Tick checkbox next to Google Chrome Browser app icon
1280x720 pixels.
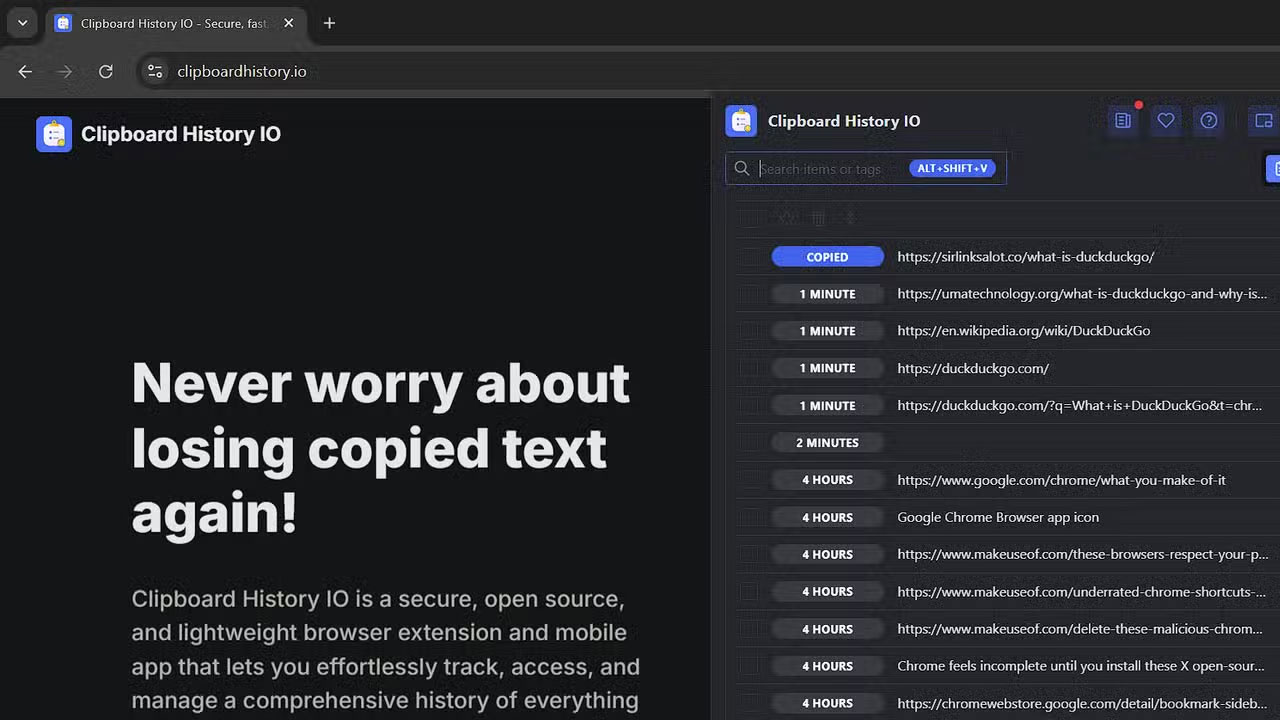pyautogui.click(x=749, y=517)
